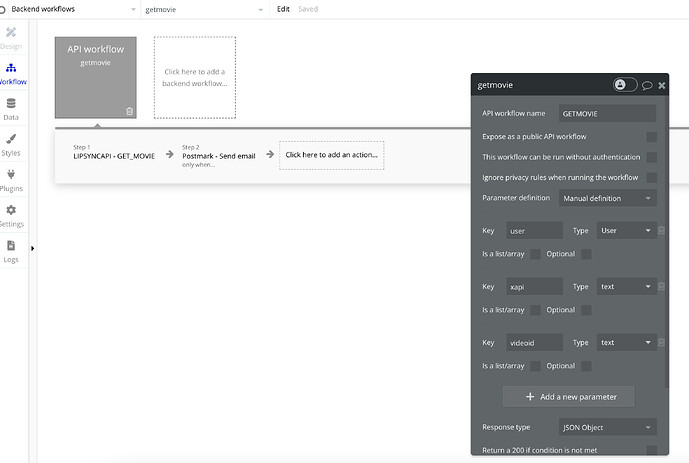
Task: Select the API workflow getmovie block
Action: pyautogui.click(x=95, y=77)
